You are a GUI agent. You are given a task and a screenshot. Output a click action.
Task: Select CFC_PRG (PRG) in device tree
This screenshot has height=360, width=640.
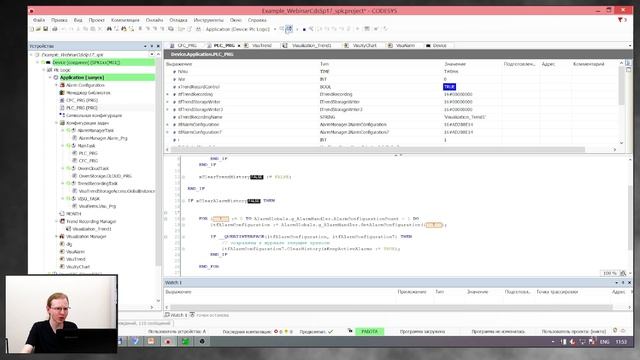point(82,100)
